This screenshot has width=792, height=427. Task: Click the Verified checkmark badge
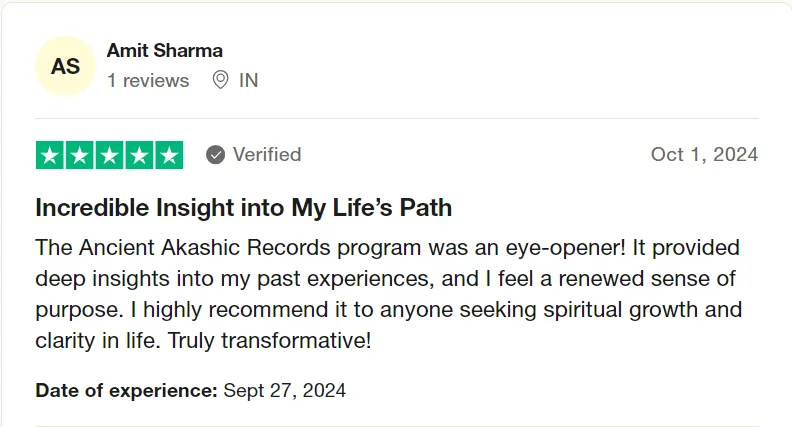point(215,155)
